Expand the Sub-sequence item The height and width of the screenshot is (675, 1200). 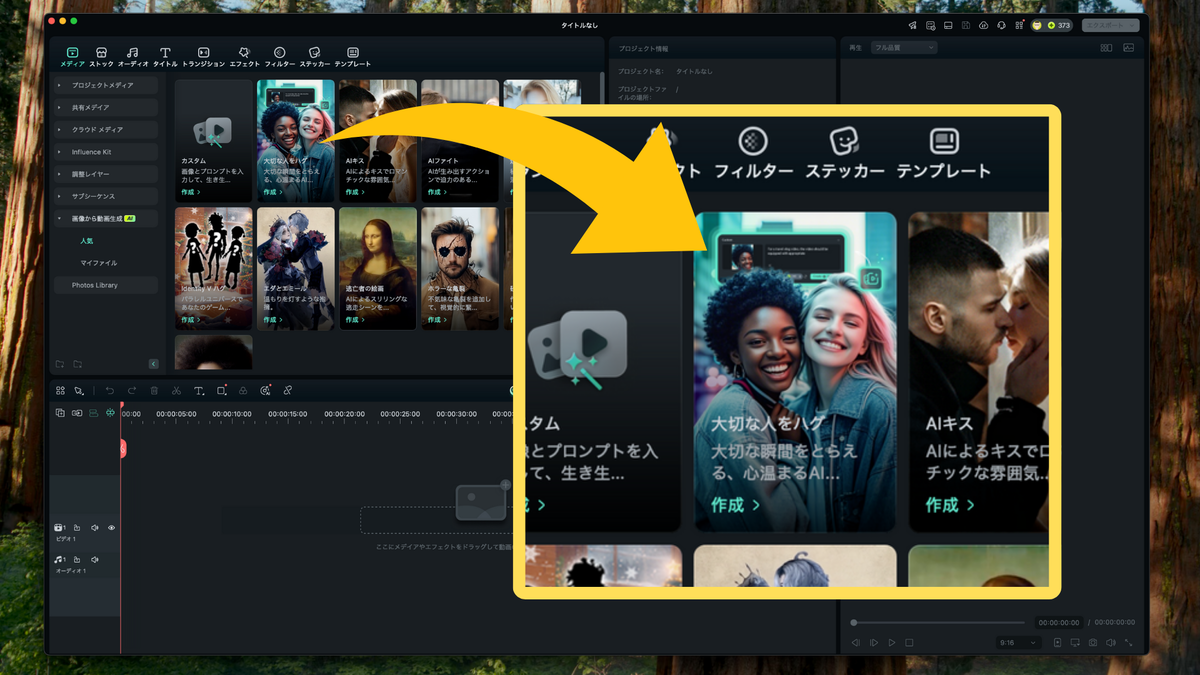105,196
